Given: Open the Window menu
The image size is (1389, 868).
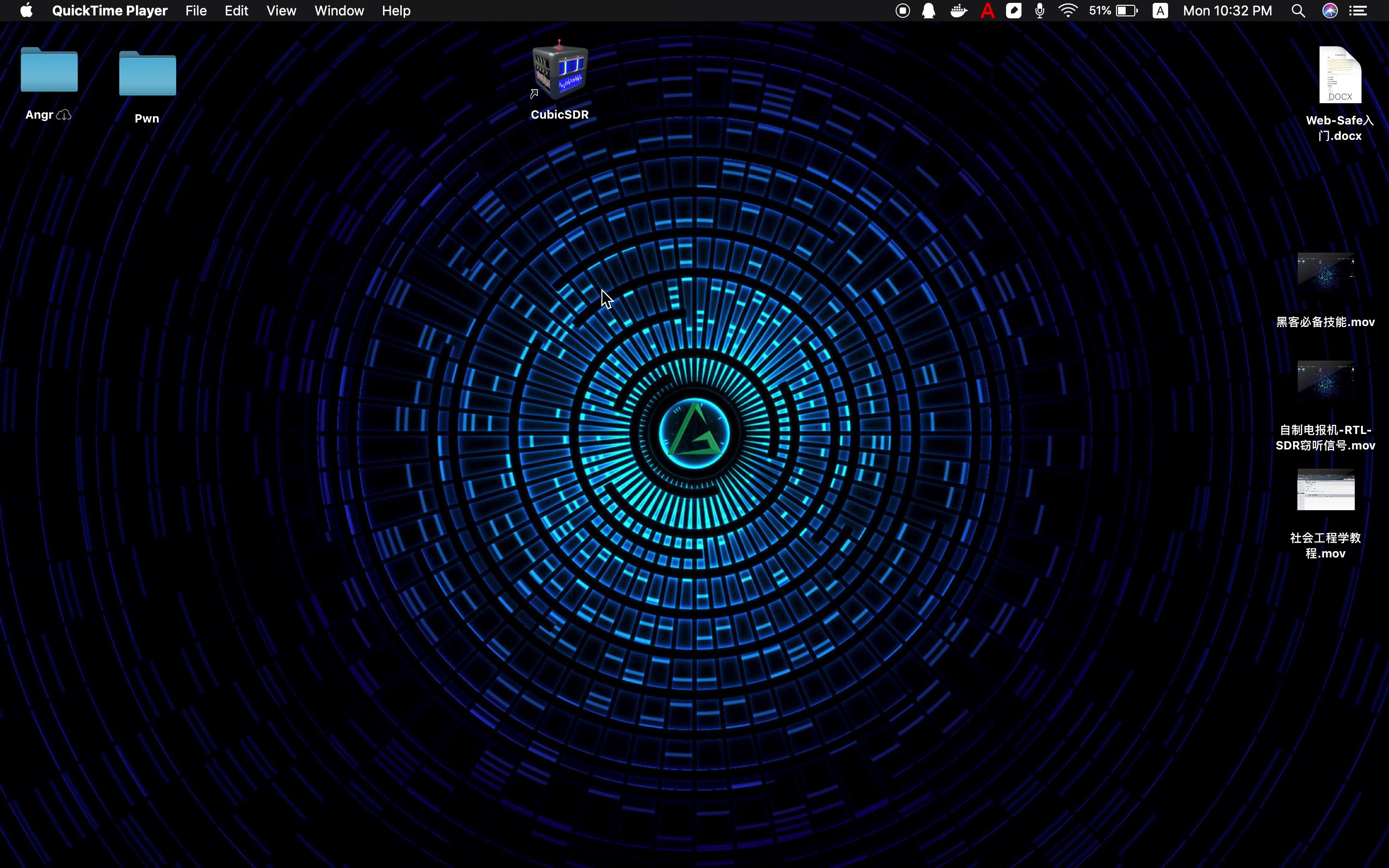Looking at the screenshot, I should [339, 10].
